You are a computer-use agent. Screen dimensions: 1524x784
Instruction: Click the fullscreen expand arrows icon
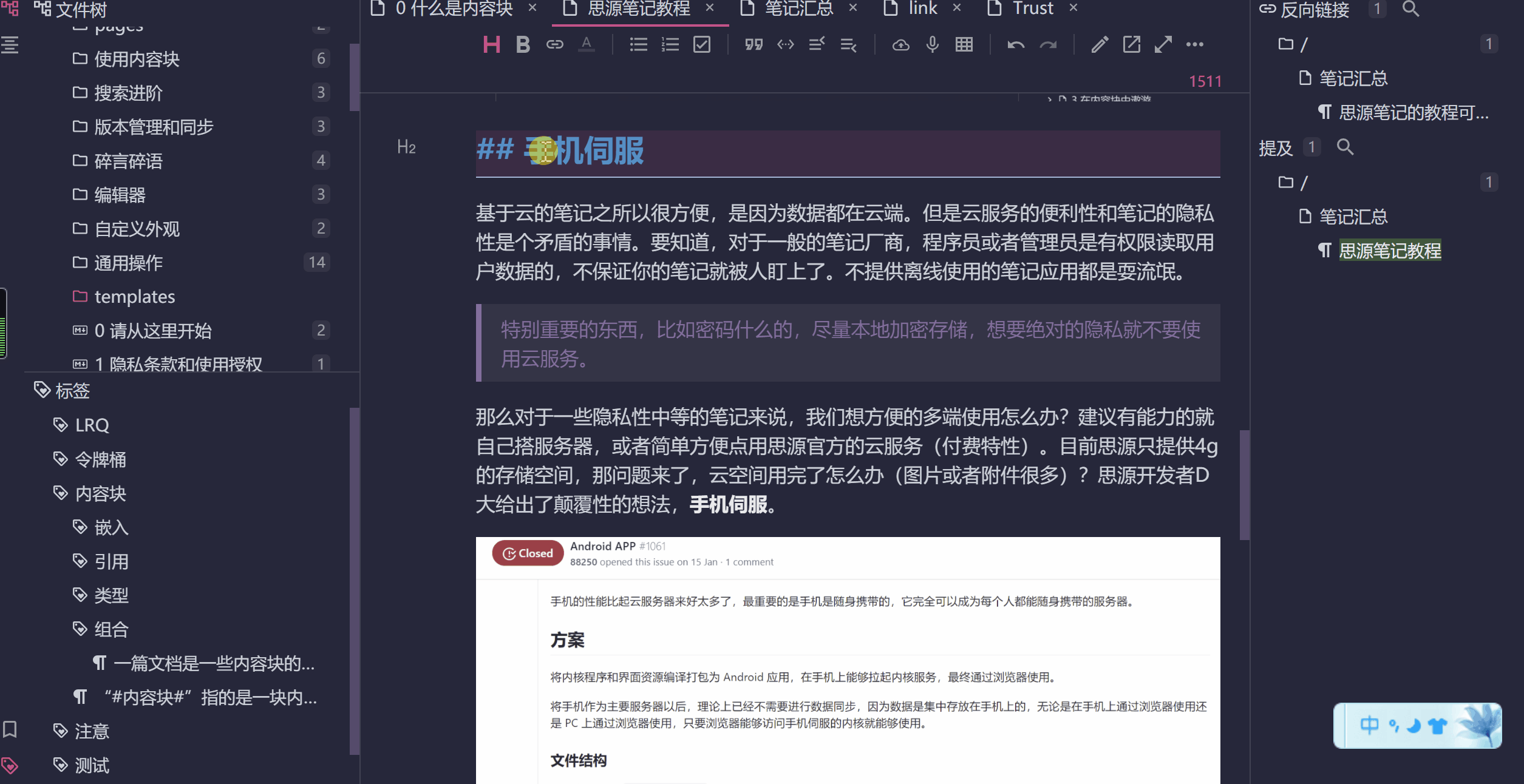click(x=1163, y=44)
